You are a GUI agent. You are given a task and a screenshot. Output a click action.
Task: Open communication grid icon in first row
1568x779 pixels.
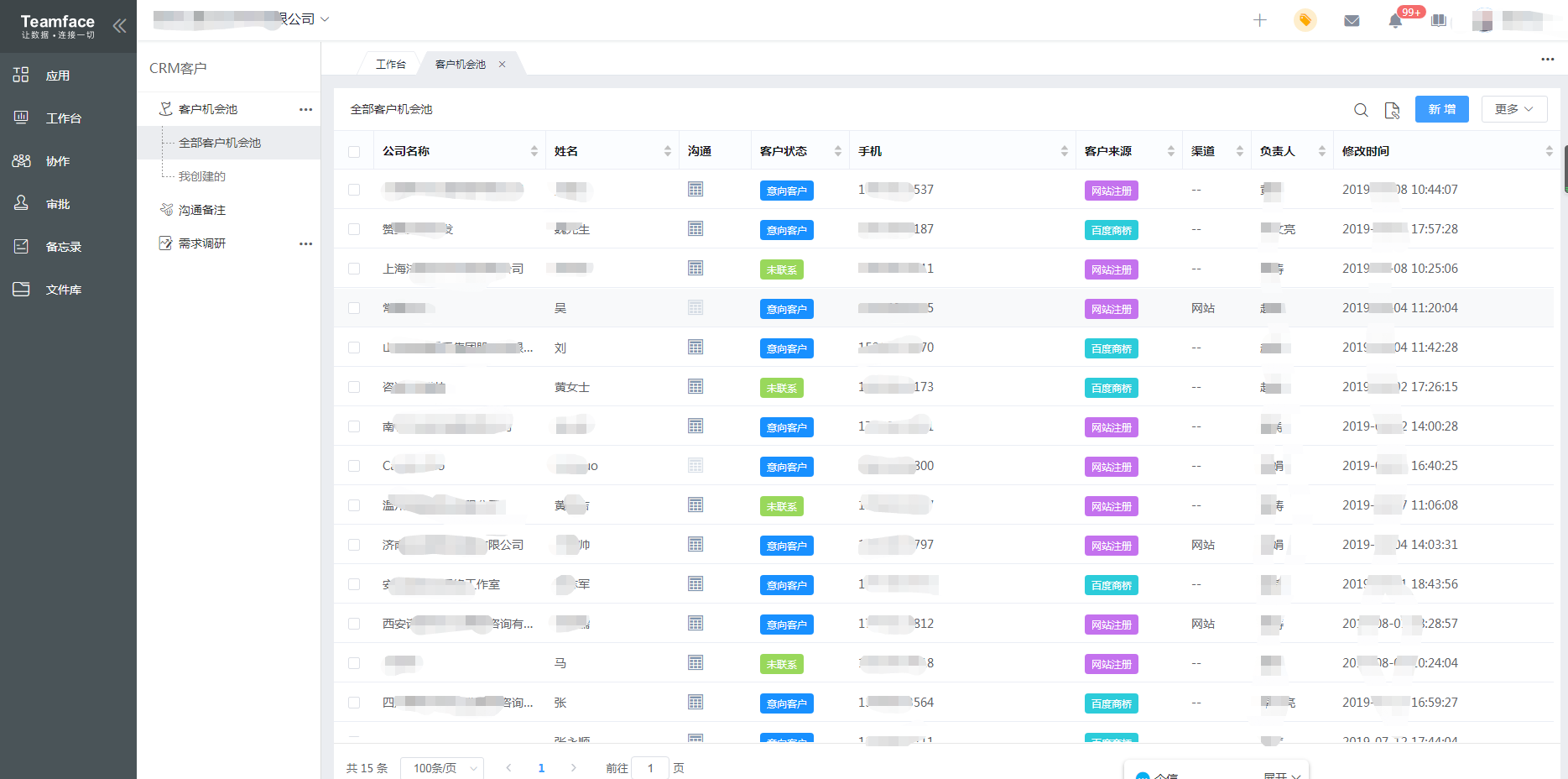695,190
